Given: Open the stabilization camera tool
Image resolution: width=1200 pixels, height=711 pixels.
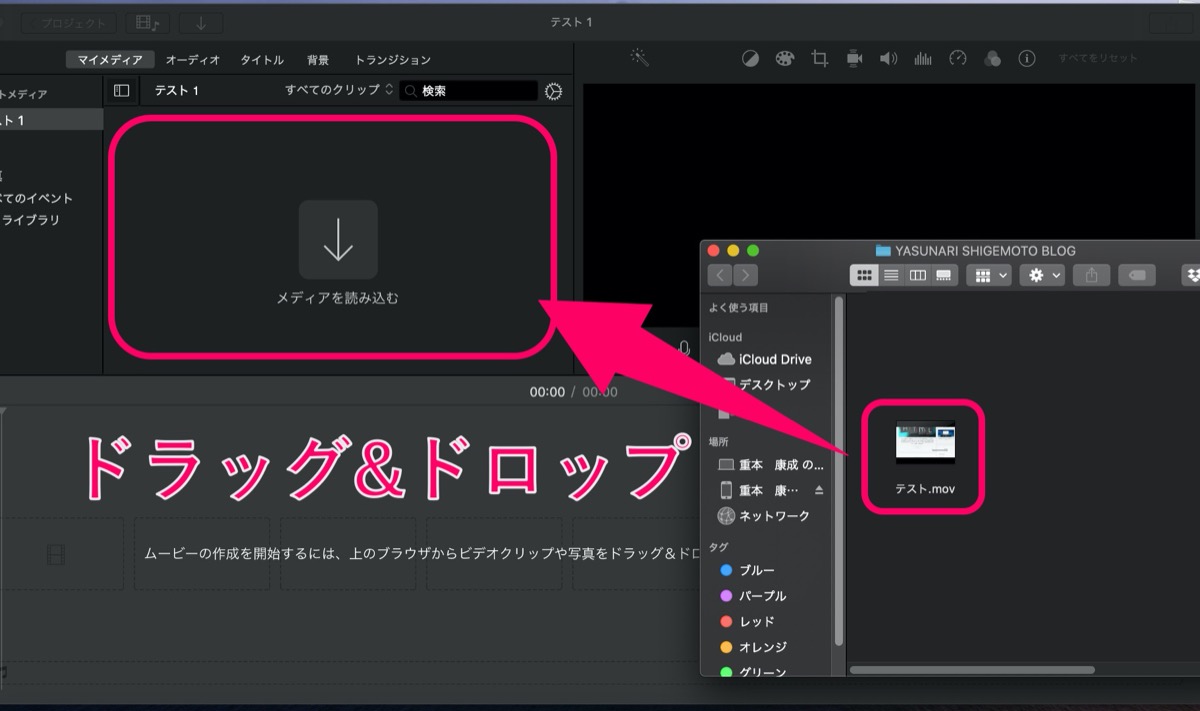Looking at the screenshot, I should pyautogui.click(x=854, y=59).
